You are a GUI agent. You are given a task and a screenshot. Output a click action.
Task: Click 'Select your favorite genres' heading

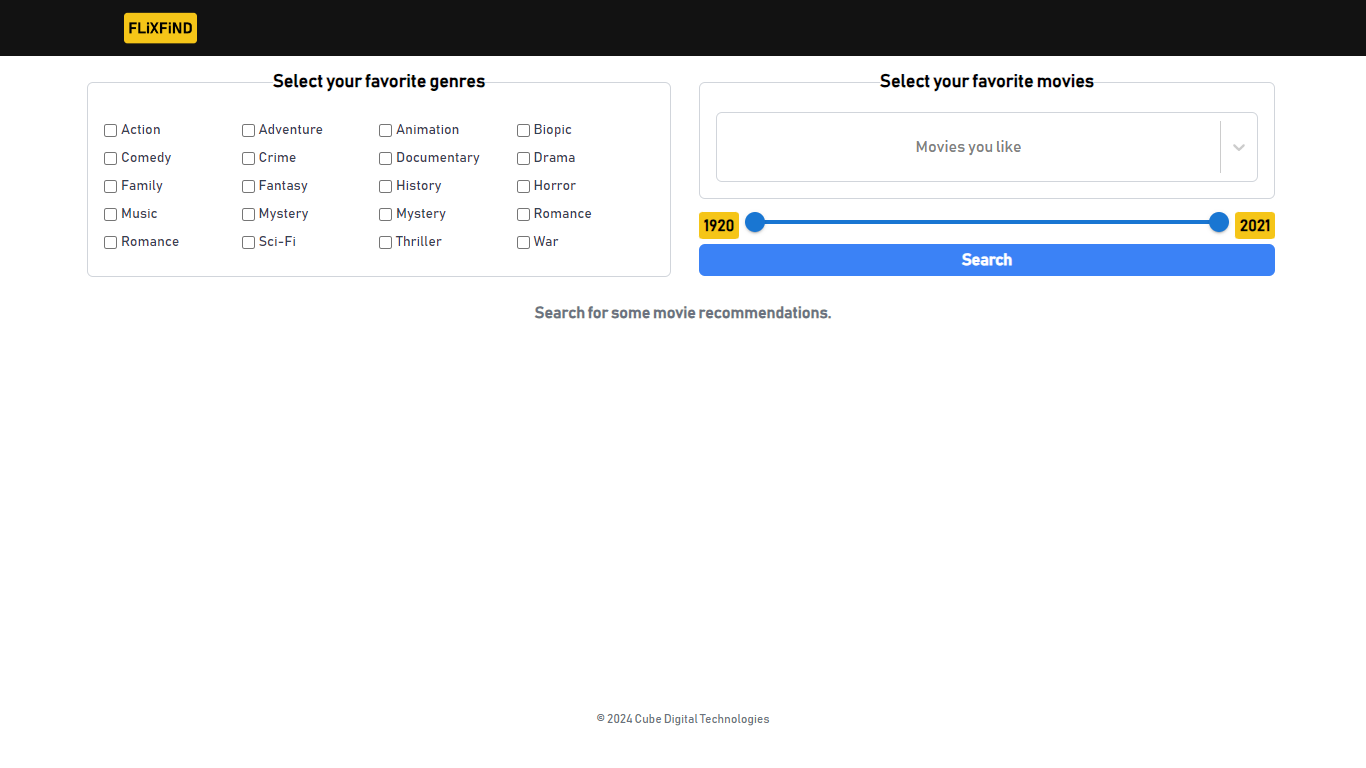[379, 82]
